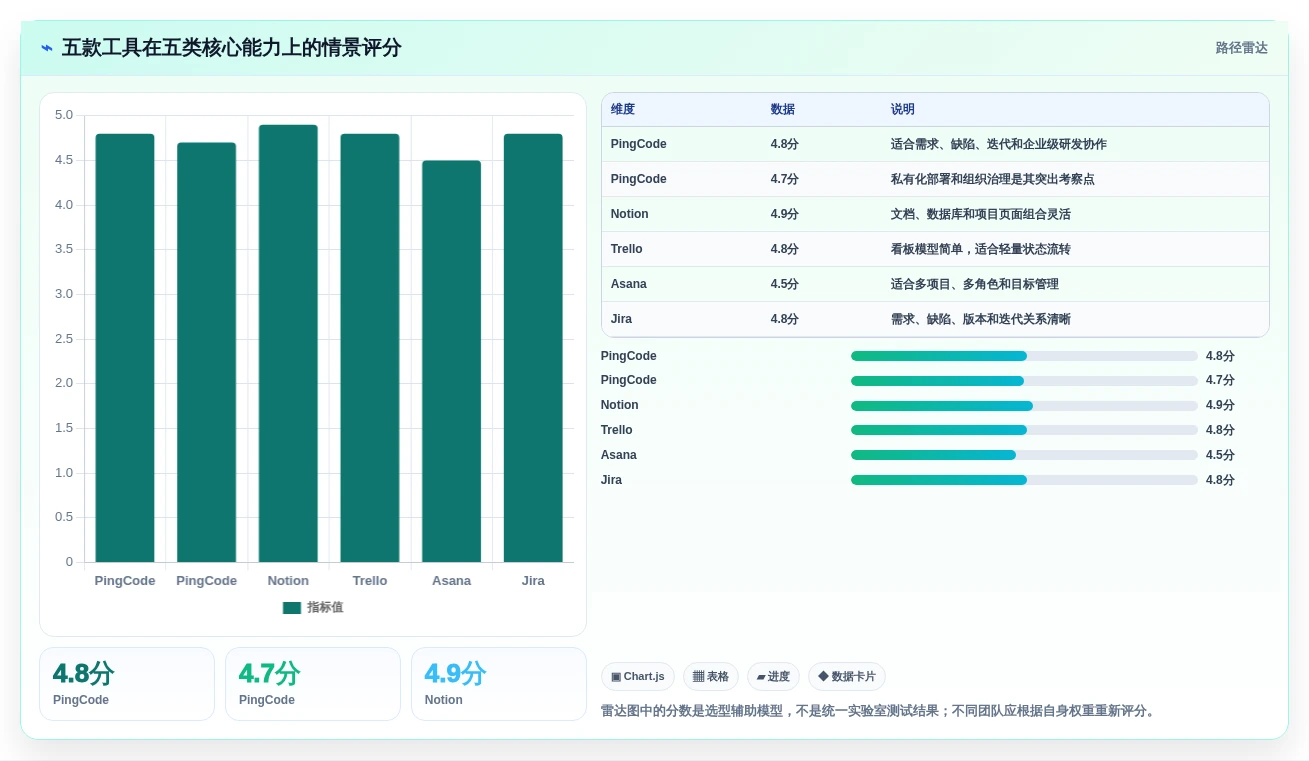Click the 说明 table column header
Image resolution: width=1309 pixels, height=761 pixels.
903,110
